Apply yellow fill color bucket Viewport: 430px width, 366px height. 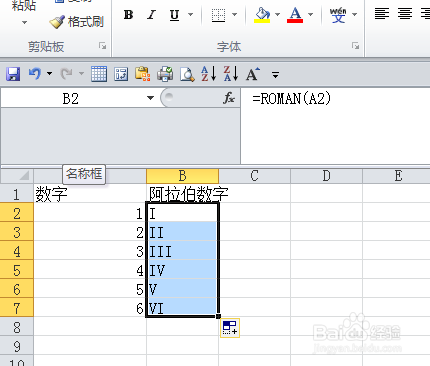point(262,15)
